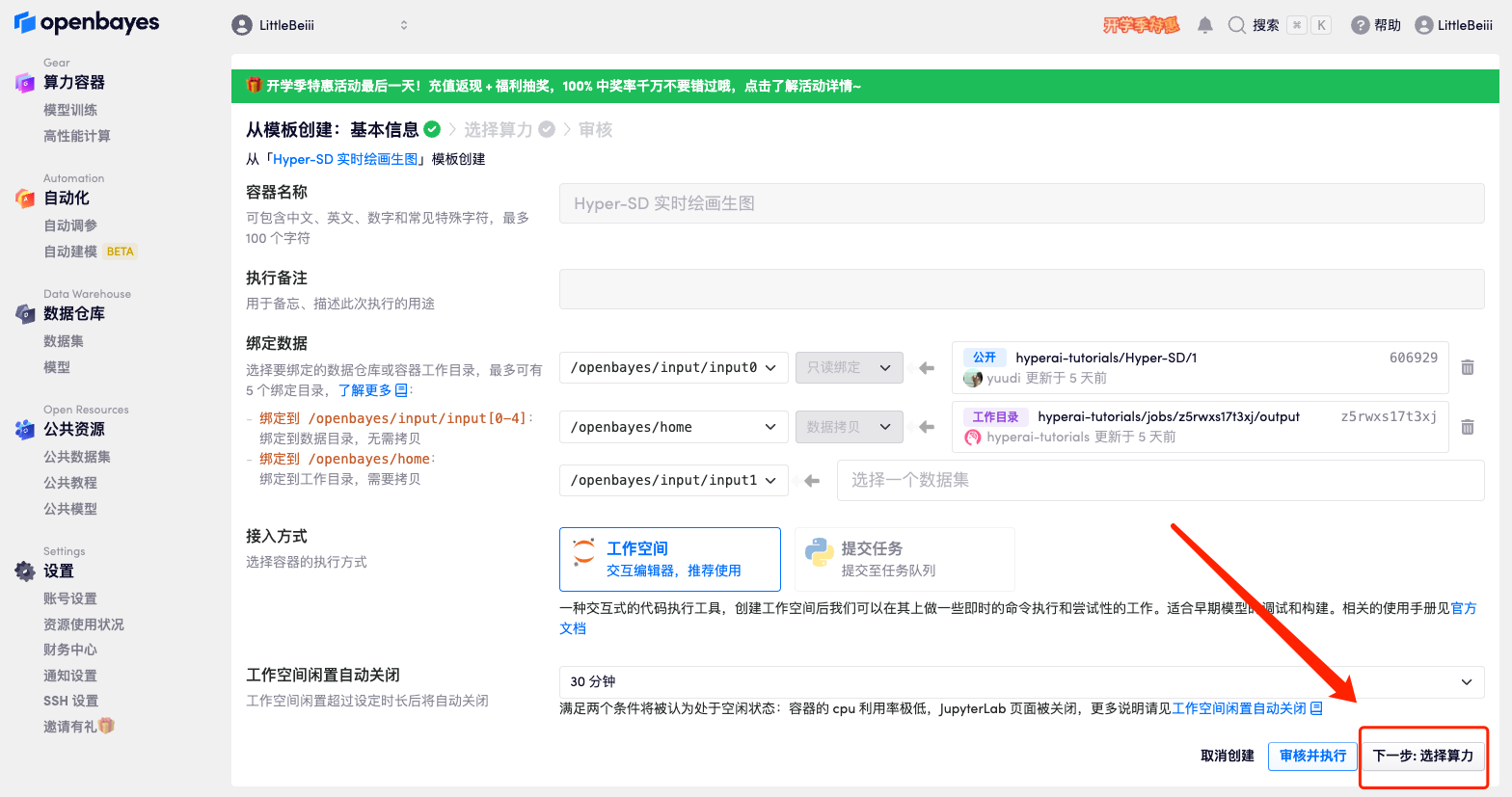
Task: Click the openbayes logo
Action: [87, 23]
